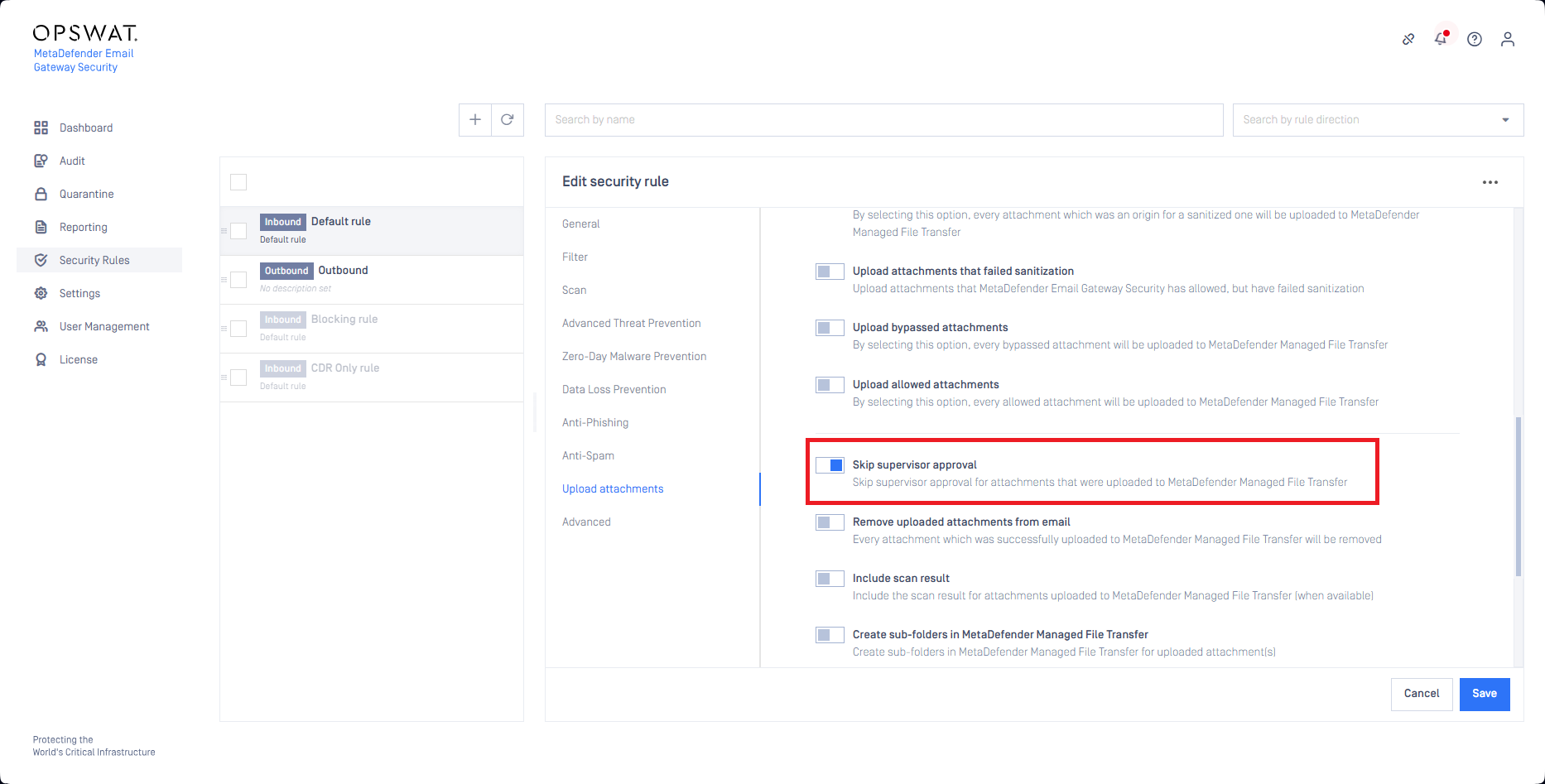
Task: Click drag handle of Outbound rule row
Action: coord(224,280)
